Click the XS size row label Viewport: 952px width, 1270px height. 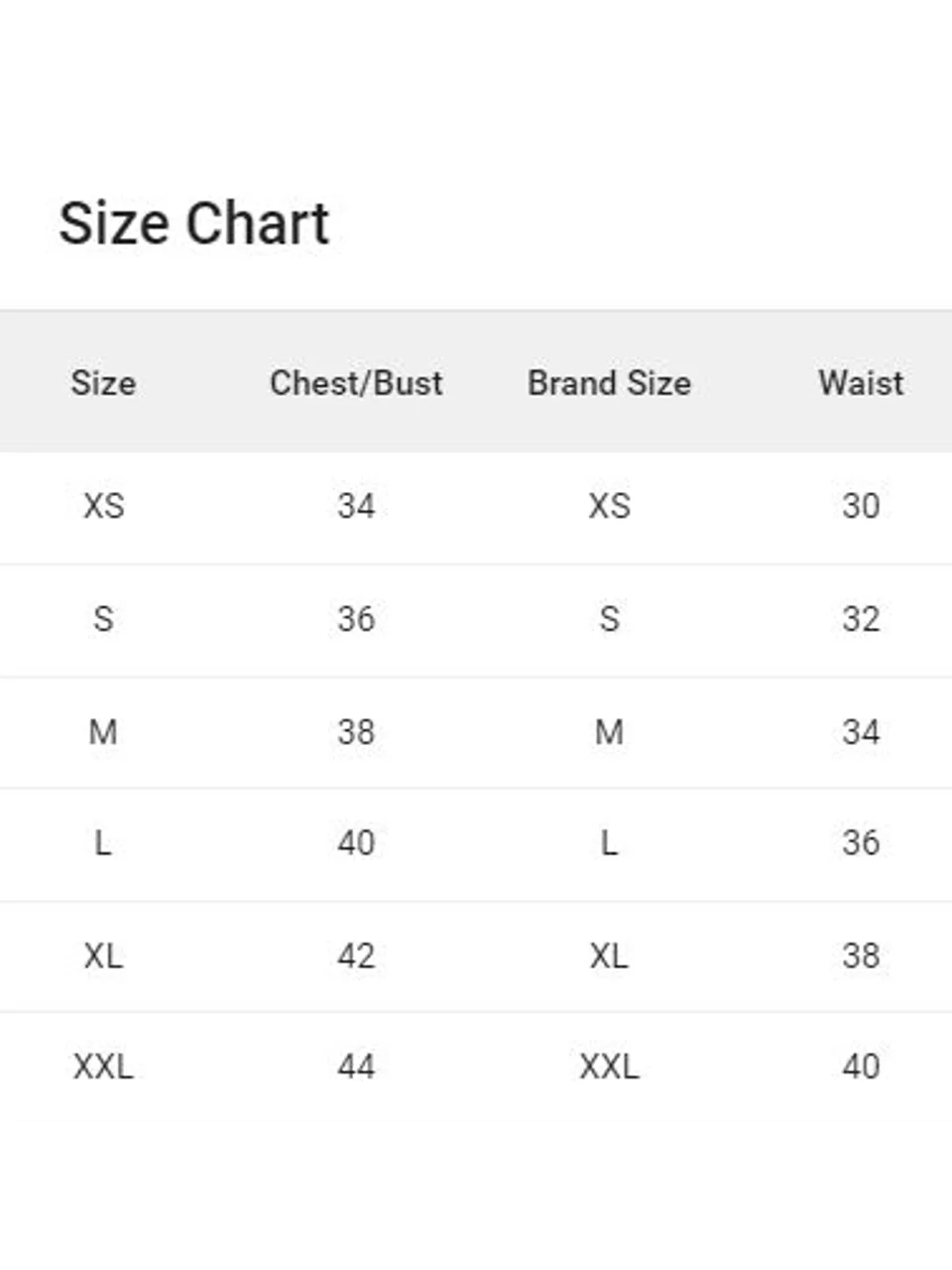(103, 506)
